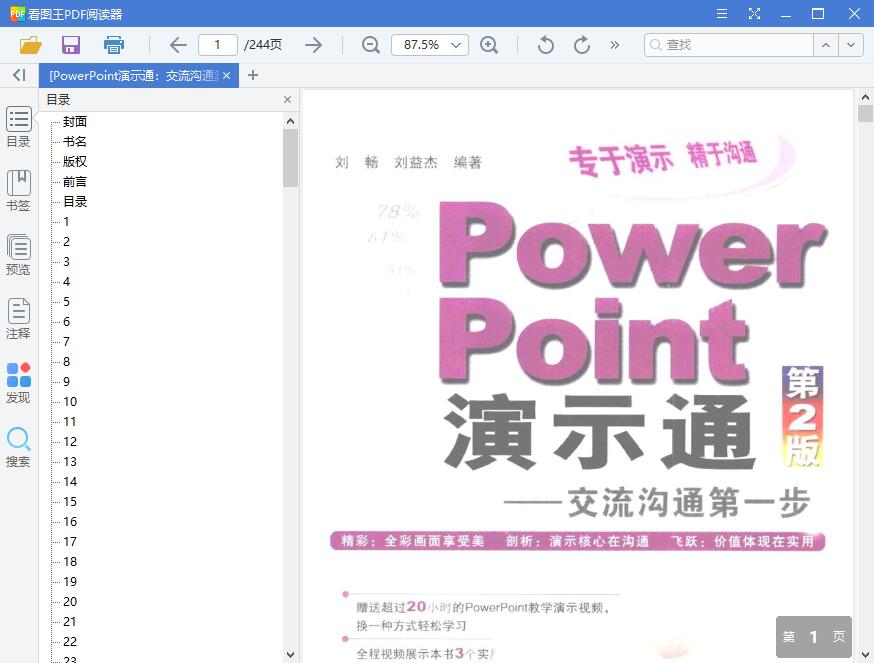
Task: Rotate page counterclockwise
Action: coord(546,45)
